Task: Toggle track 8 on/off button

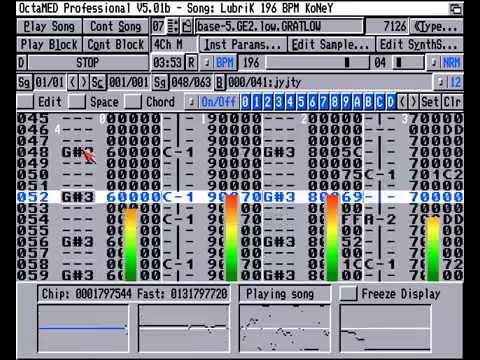Action: 335,102
